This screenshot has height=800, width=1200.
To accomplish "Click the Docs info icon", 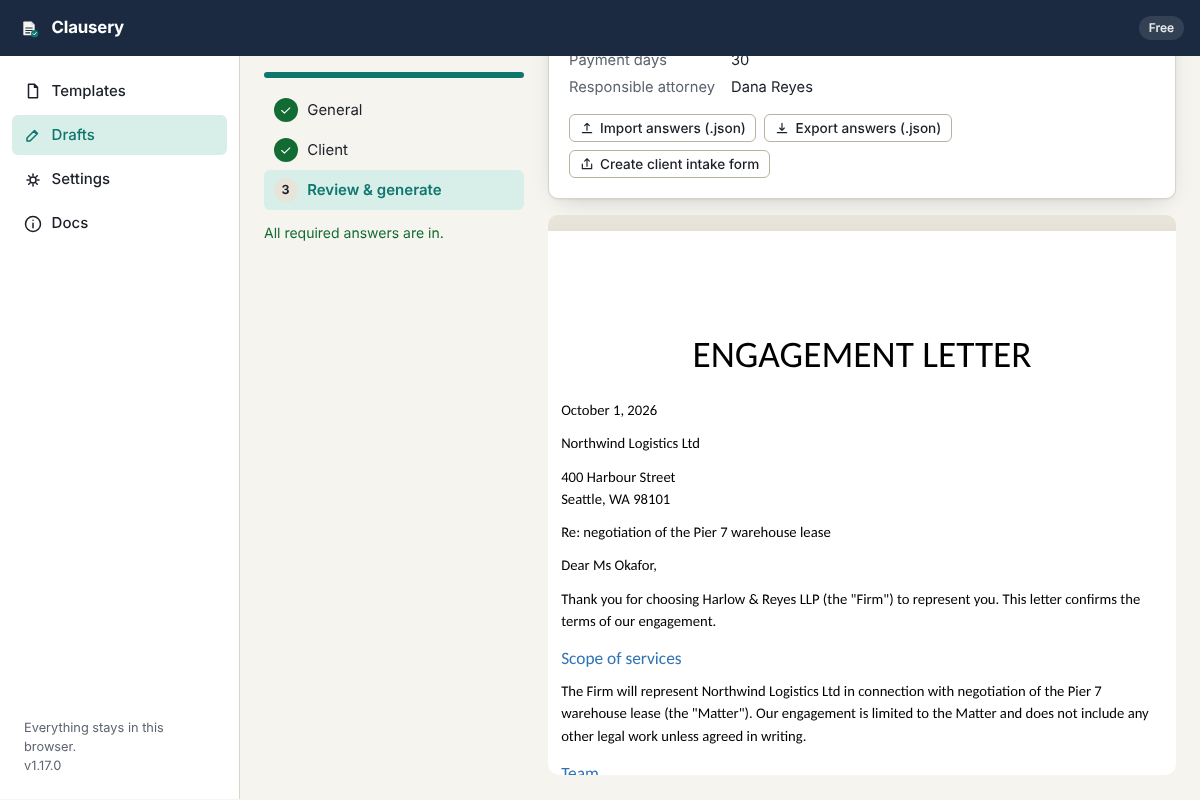I will click(x=33, y=223).
